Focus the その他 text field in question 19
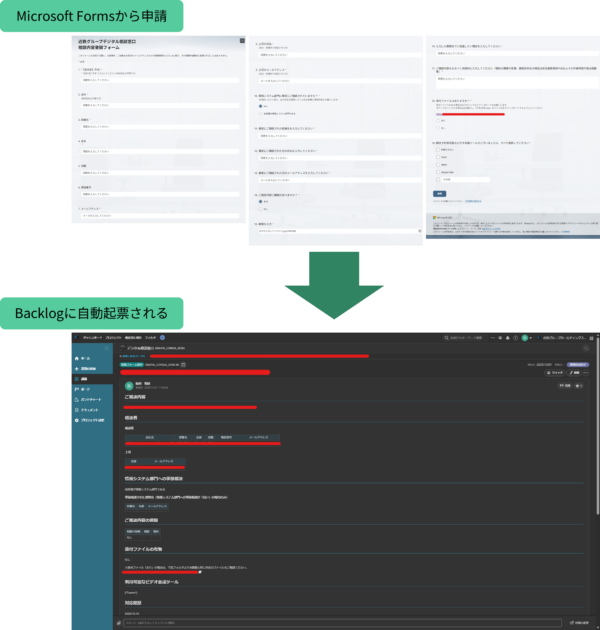The width and height of the screenshot is (600, 630). coord(465,180)
